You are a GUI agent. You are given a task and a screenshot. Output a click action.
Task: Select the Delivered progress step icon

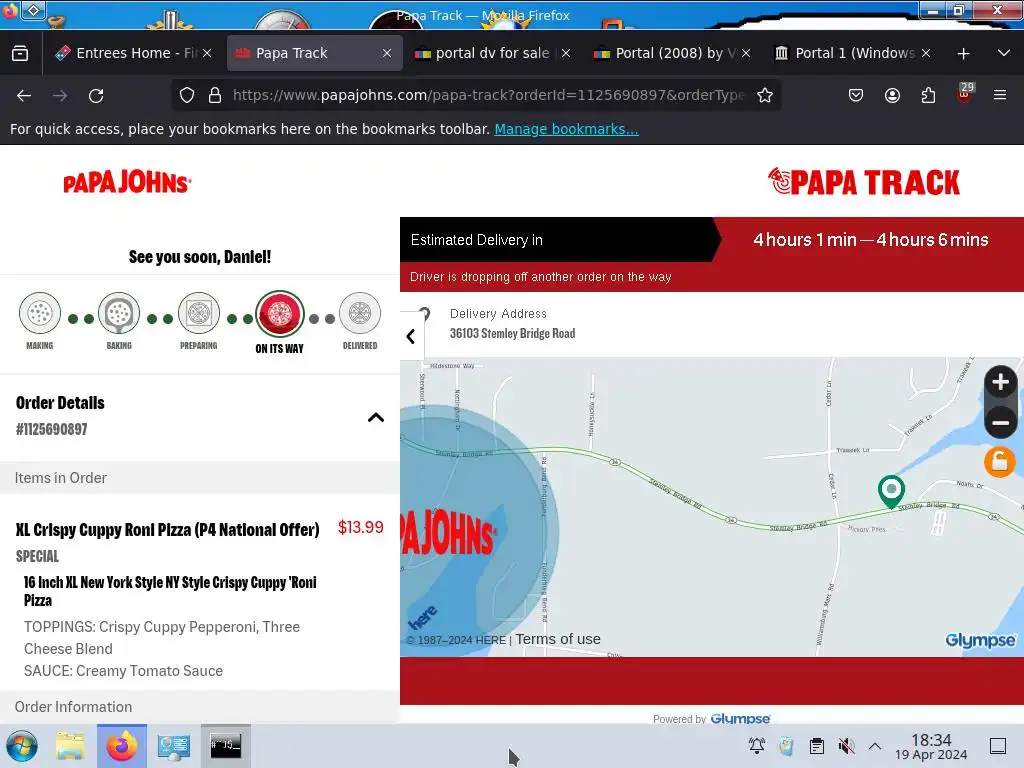(x=360, y=313)
